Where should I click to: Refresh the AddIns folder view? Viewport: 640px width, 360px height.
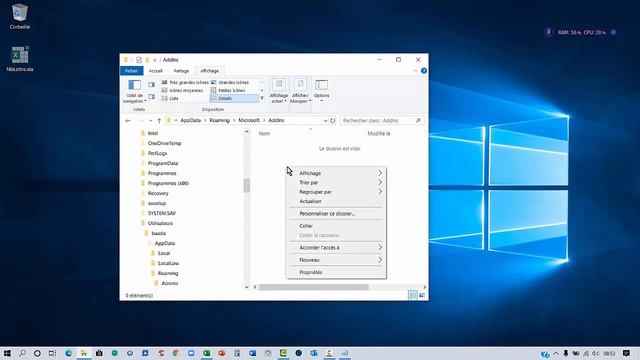click(333, 121)
